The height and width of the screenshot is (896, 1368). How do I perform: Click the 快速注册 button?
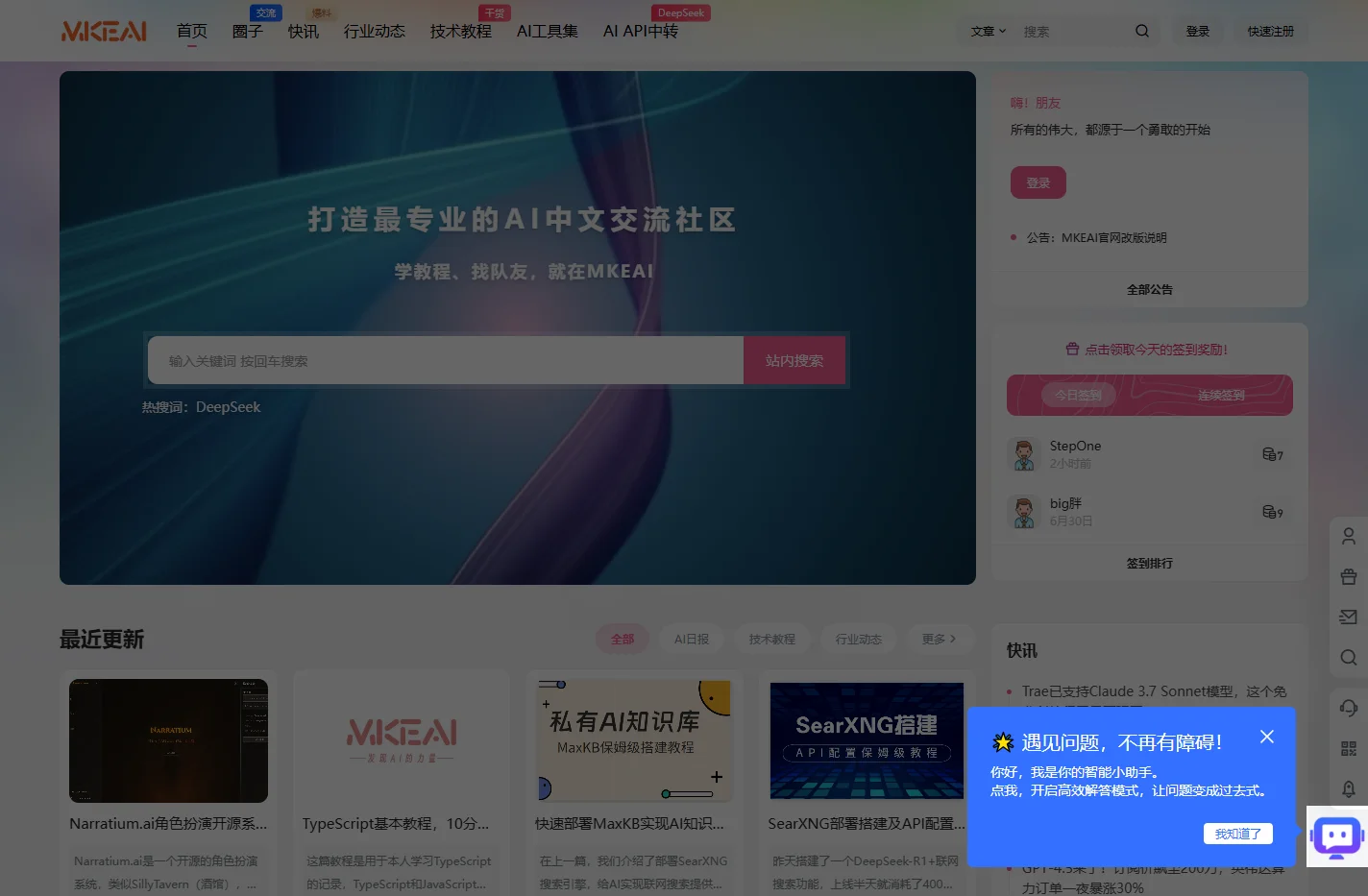(x=1271, y=31)
